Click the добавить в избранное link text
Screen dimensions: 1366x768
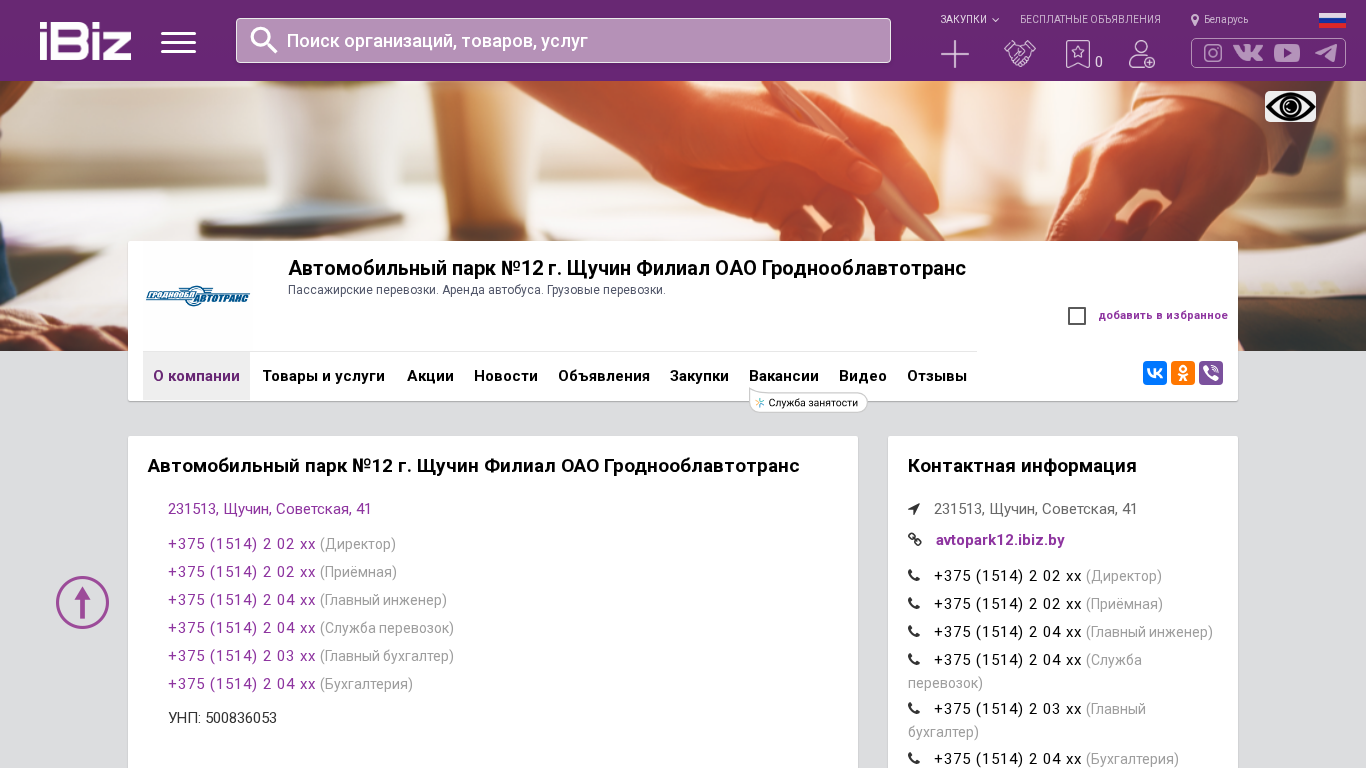[1163, 316]
